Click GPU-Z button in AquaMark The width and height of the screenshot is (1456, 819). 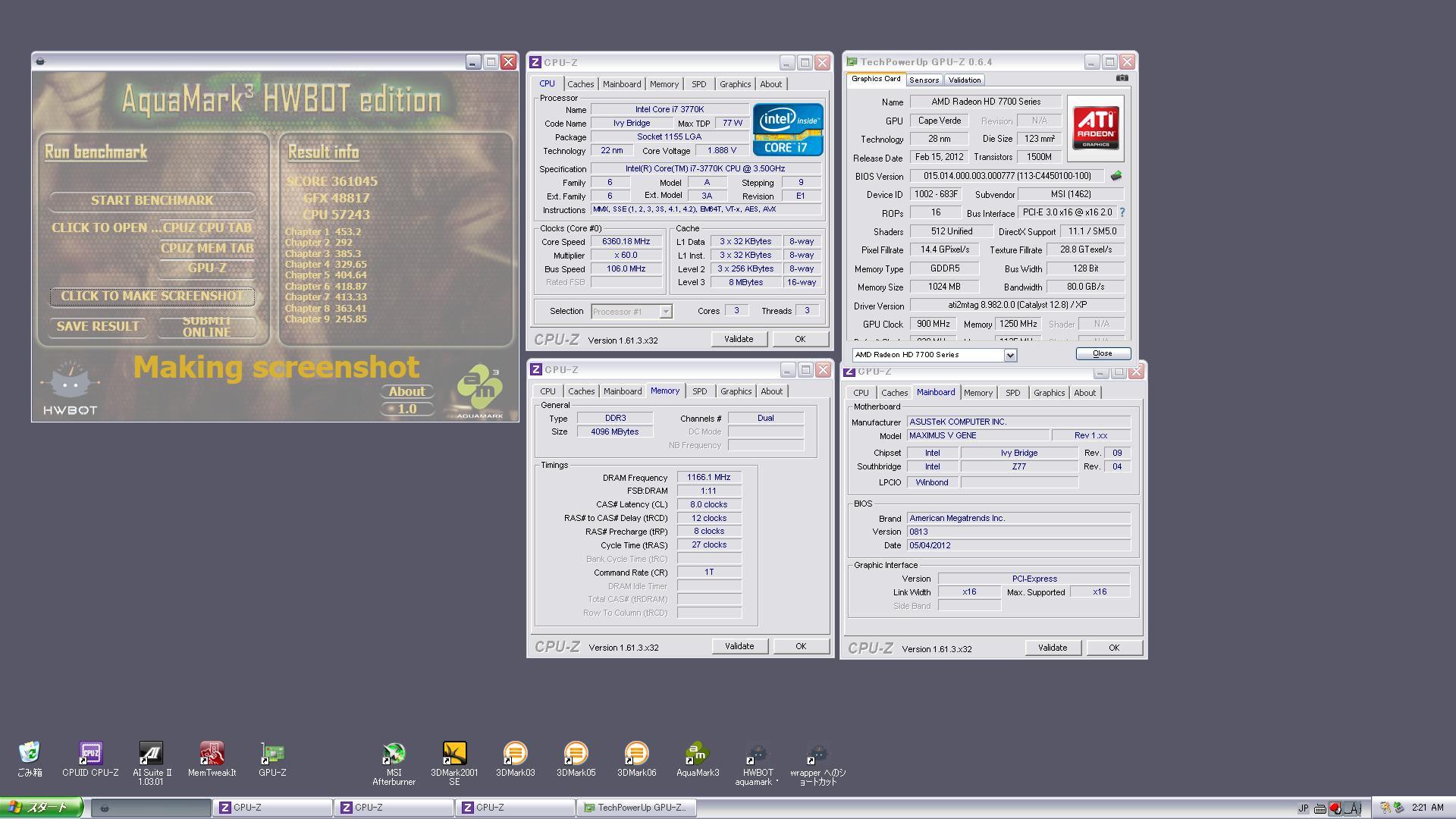207,268
